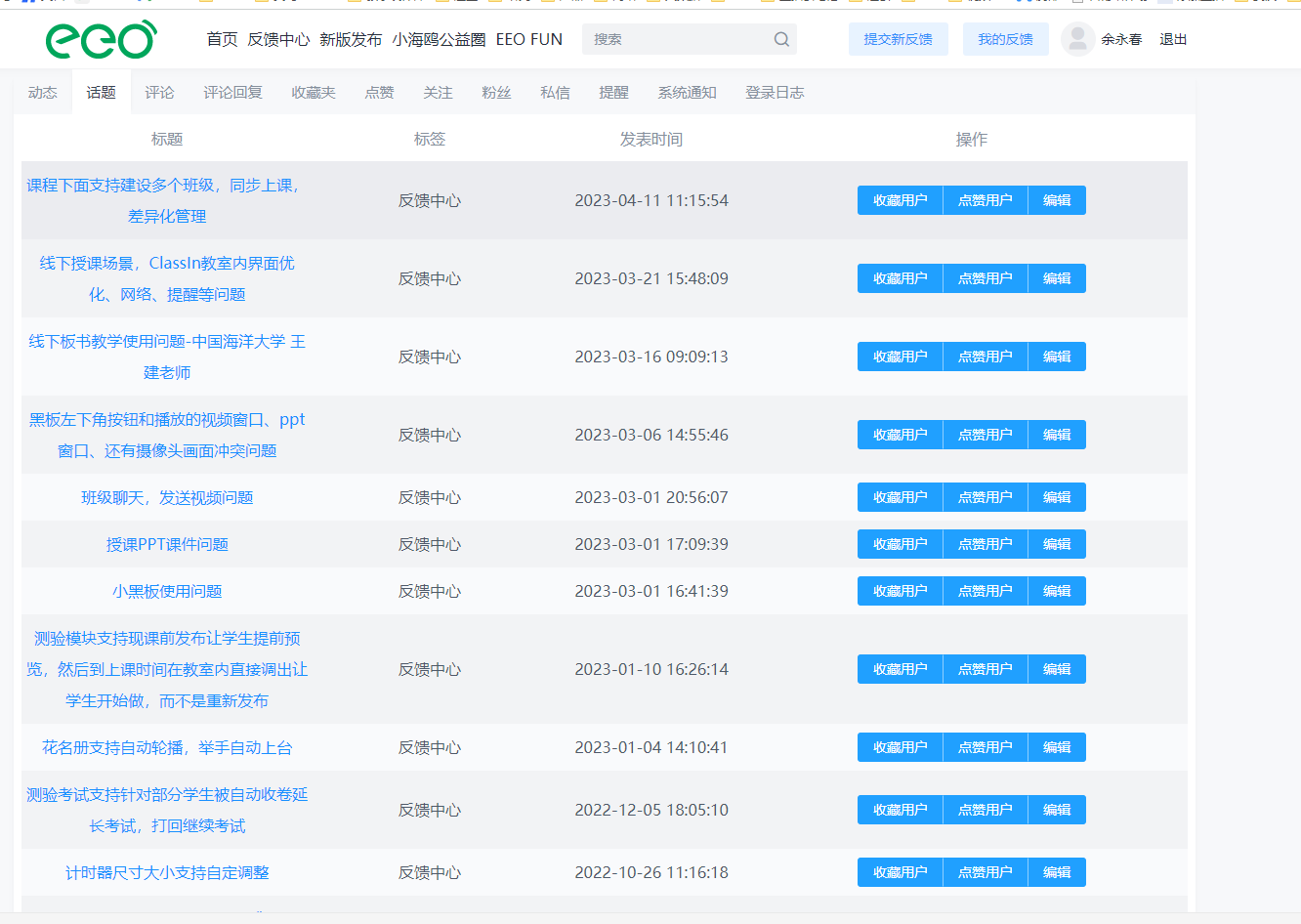Click 点赞用户 for the 2023-03-16 topic
1301x924 pixels.
[x=986, y=357]
